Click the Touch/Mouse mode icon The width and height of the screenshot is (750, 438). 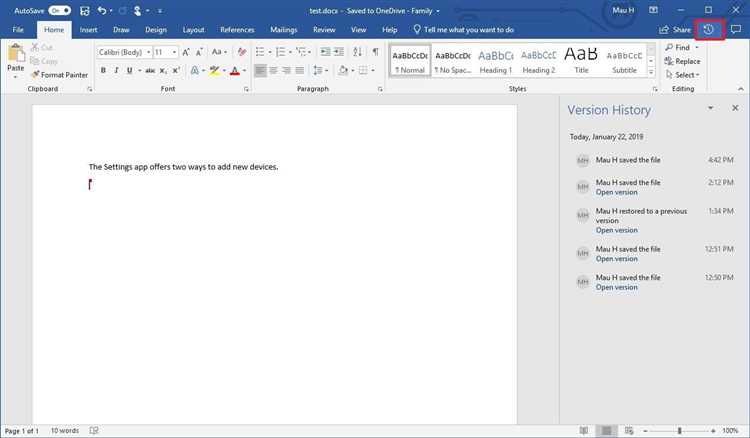(x=138, y=11)
